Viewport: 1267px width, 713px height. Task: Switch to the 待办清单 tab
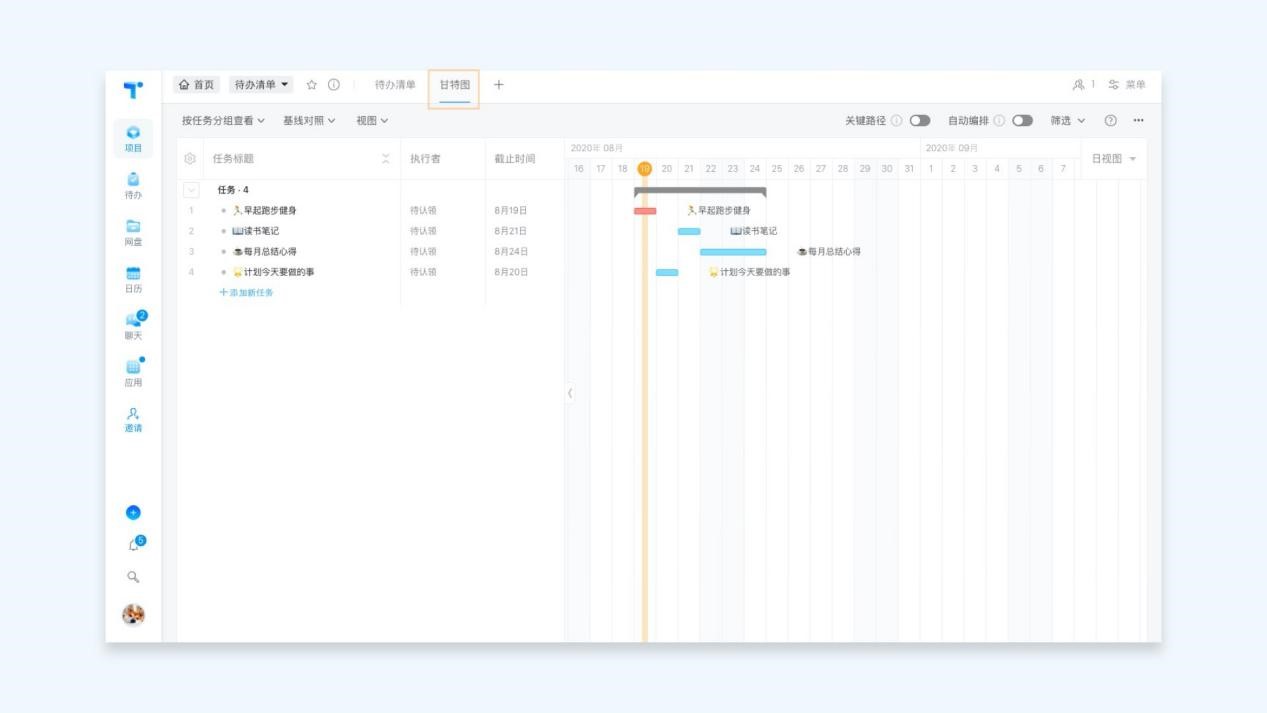395,85
